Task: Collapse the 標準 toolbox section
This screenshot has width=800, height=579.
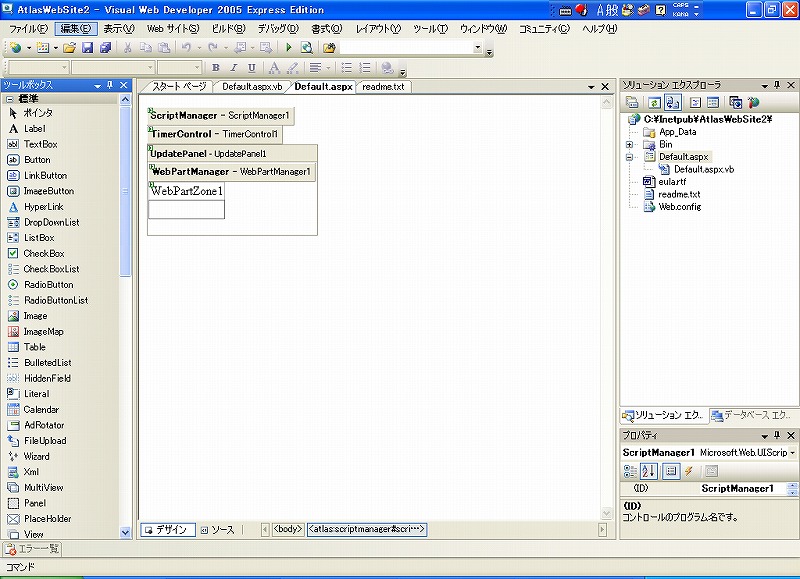Action: click(x=10, y=99)
